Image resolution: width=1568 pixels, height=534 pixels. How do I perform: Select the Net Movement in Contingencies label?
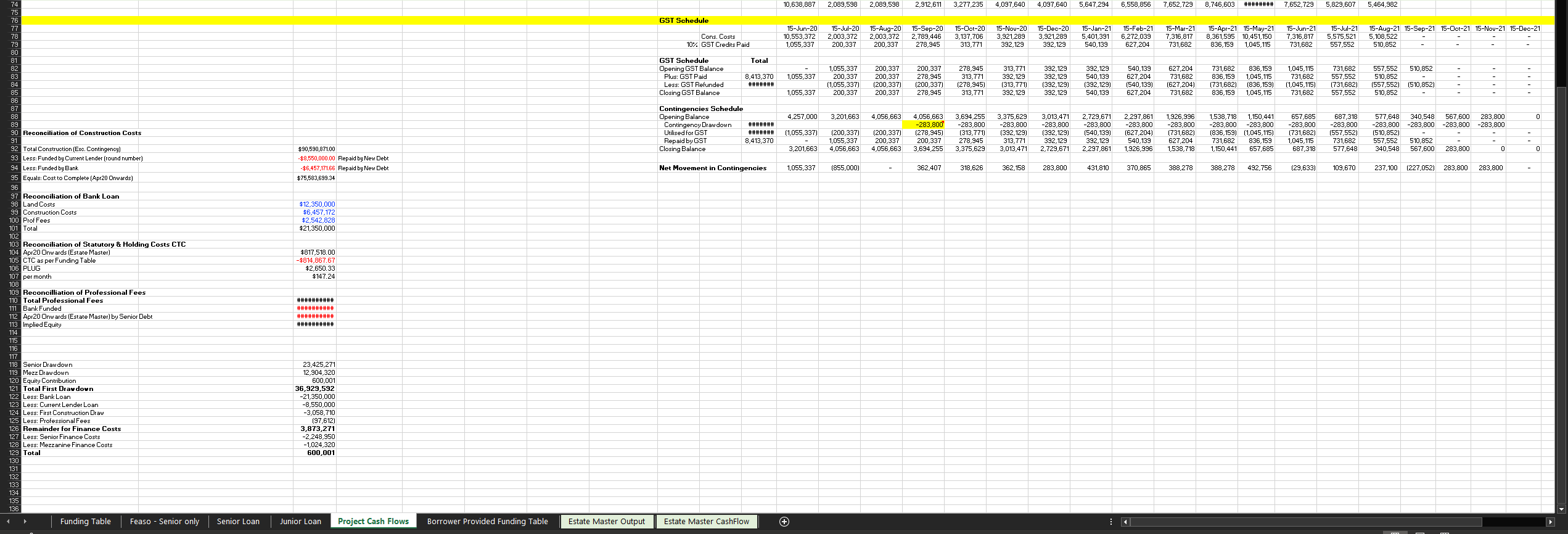[x=713, y=168]
